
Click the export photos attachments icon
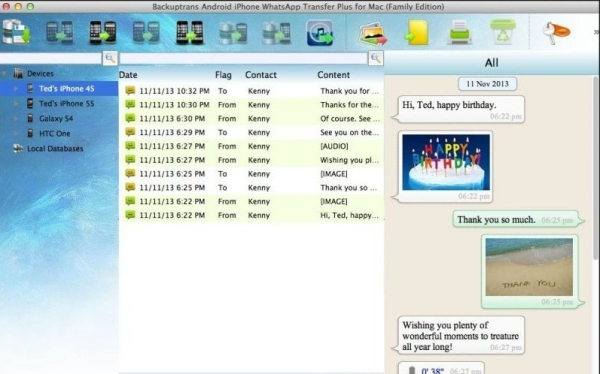tap(373, 34)
